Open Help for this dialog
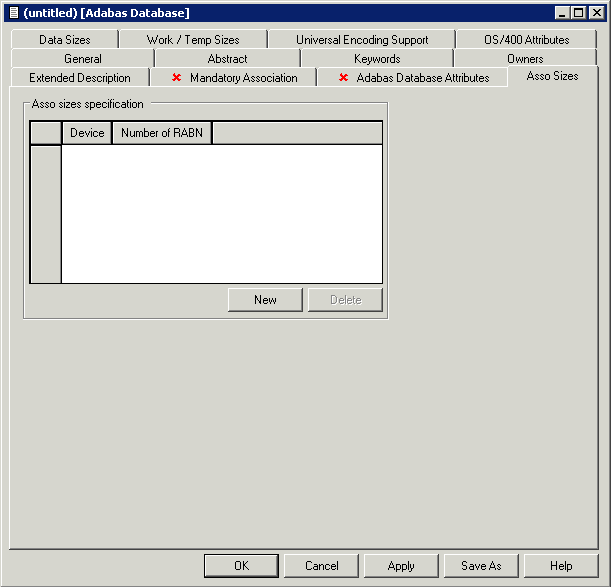 (x=561, y=566)
